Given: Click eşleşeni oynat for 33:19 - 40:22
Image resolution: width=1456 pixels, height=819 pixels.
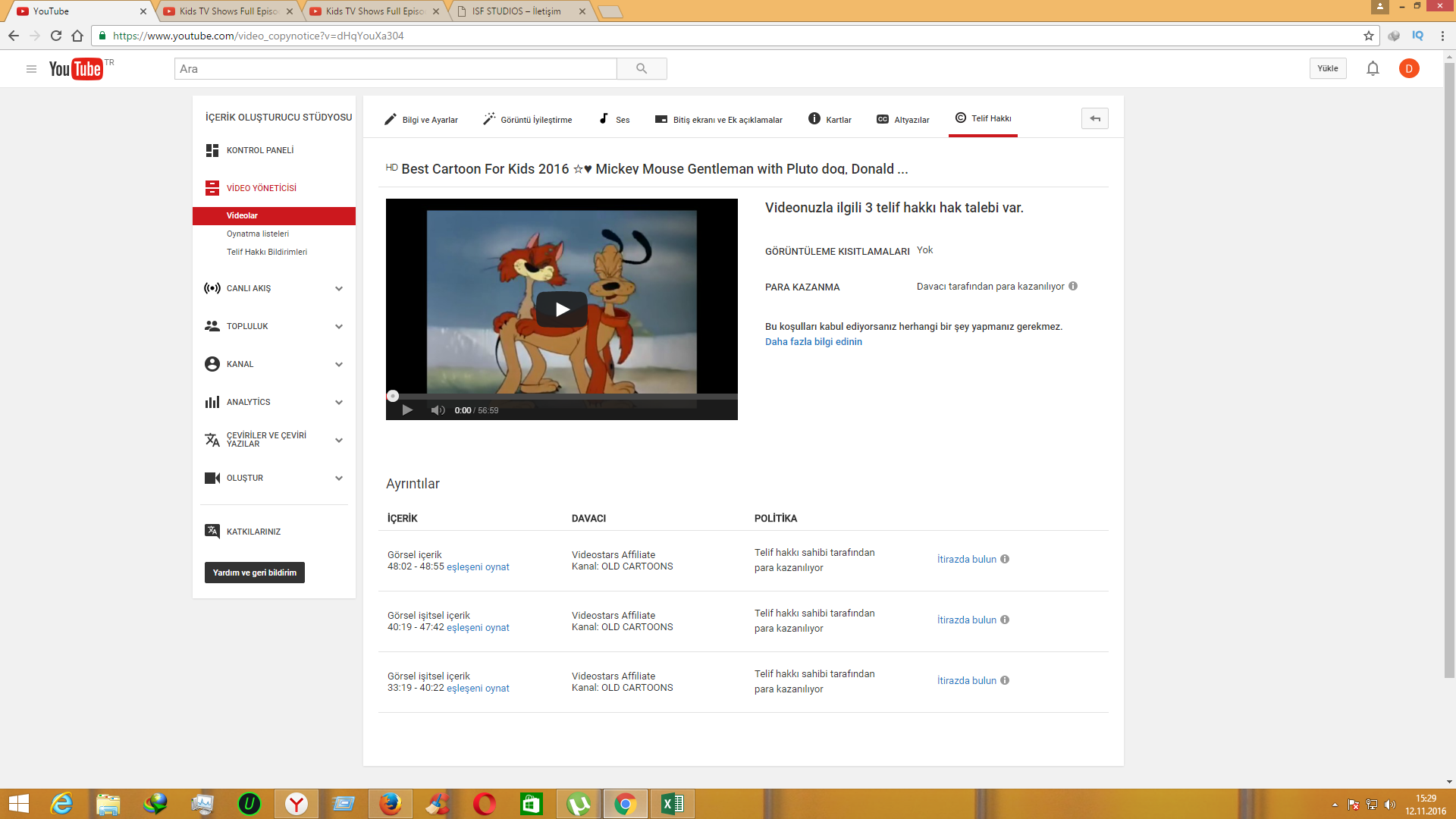Looking at the screenshot, I should [x=478, y=689].
